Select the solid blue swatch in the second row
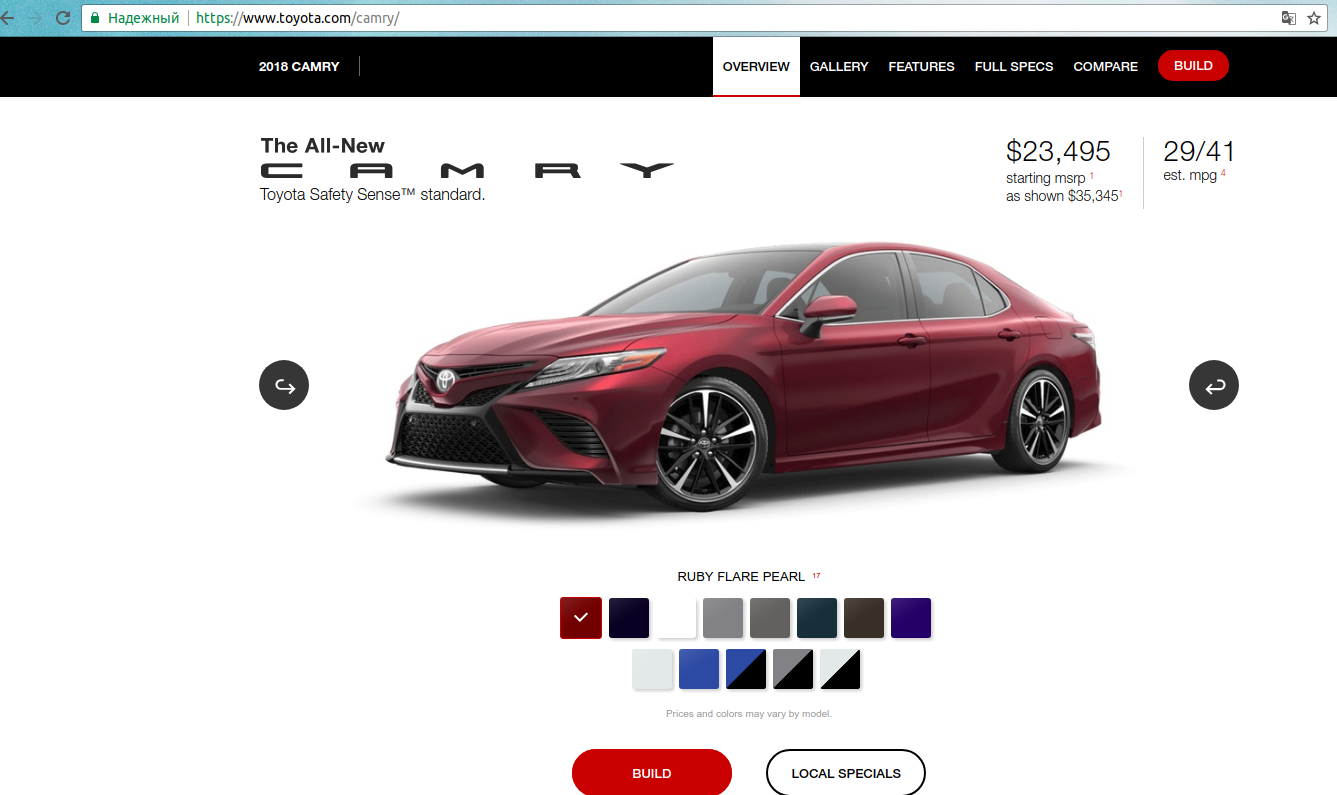 click(x=699, y=669)
